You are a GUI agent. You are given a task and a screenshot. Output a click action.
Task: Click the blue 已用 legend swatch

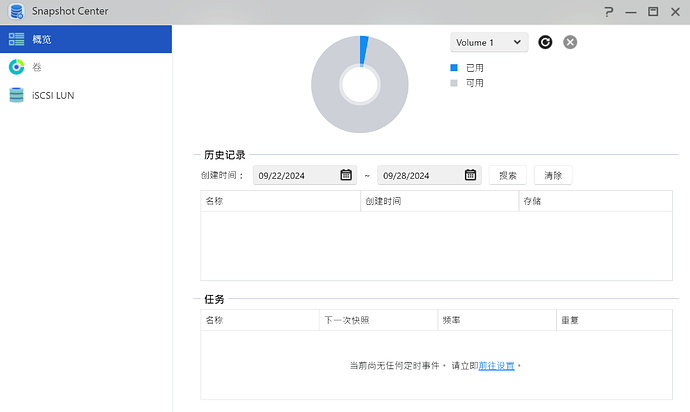[x=454, y=68]
